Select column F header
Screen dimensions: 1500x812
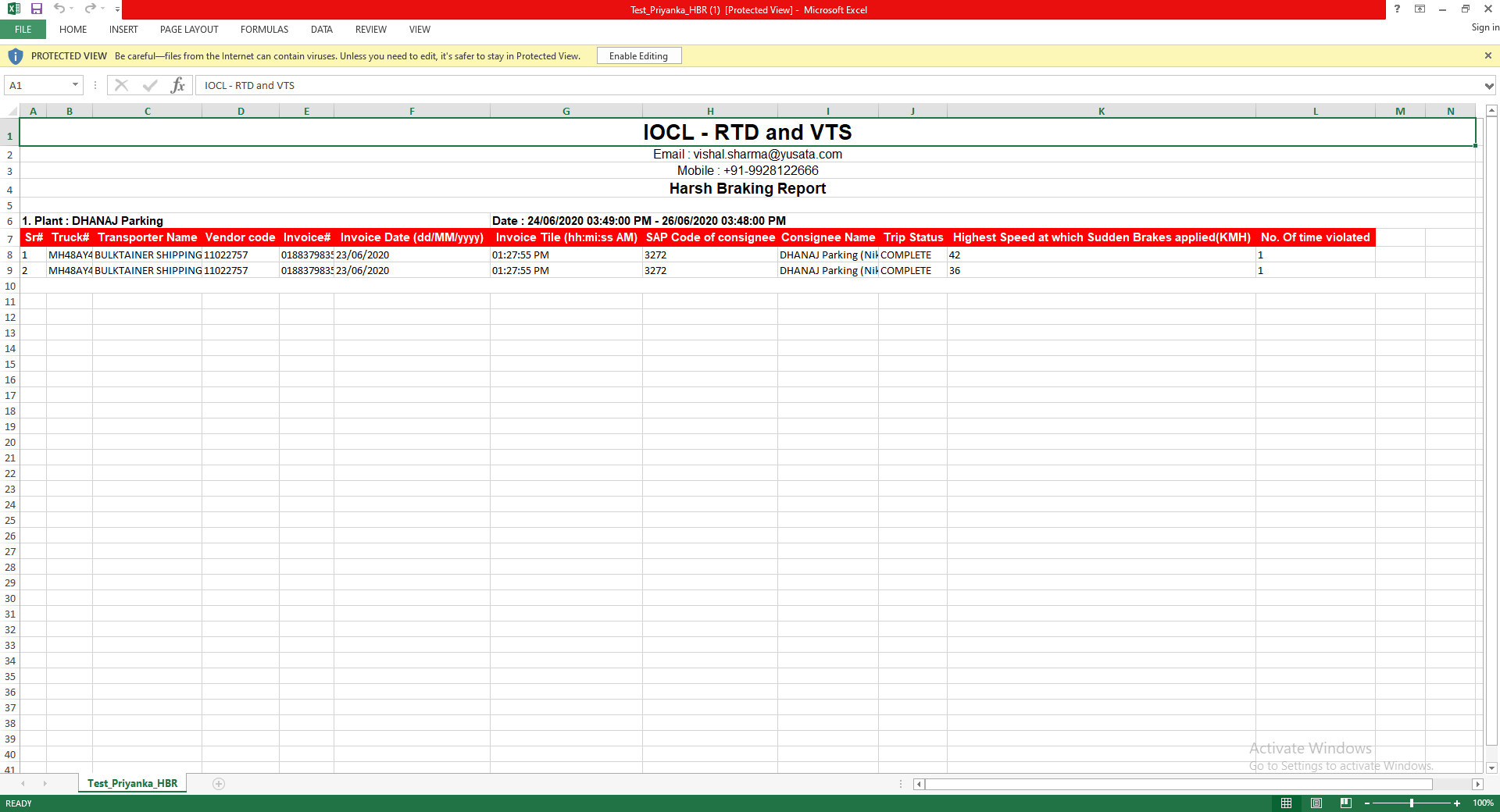pos(412,111)
